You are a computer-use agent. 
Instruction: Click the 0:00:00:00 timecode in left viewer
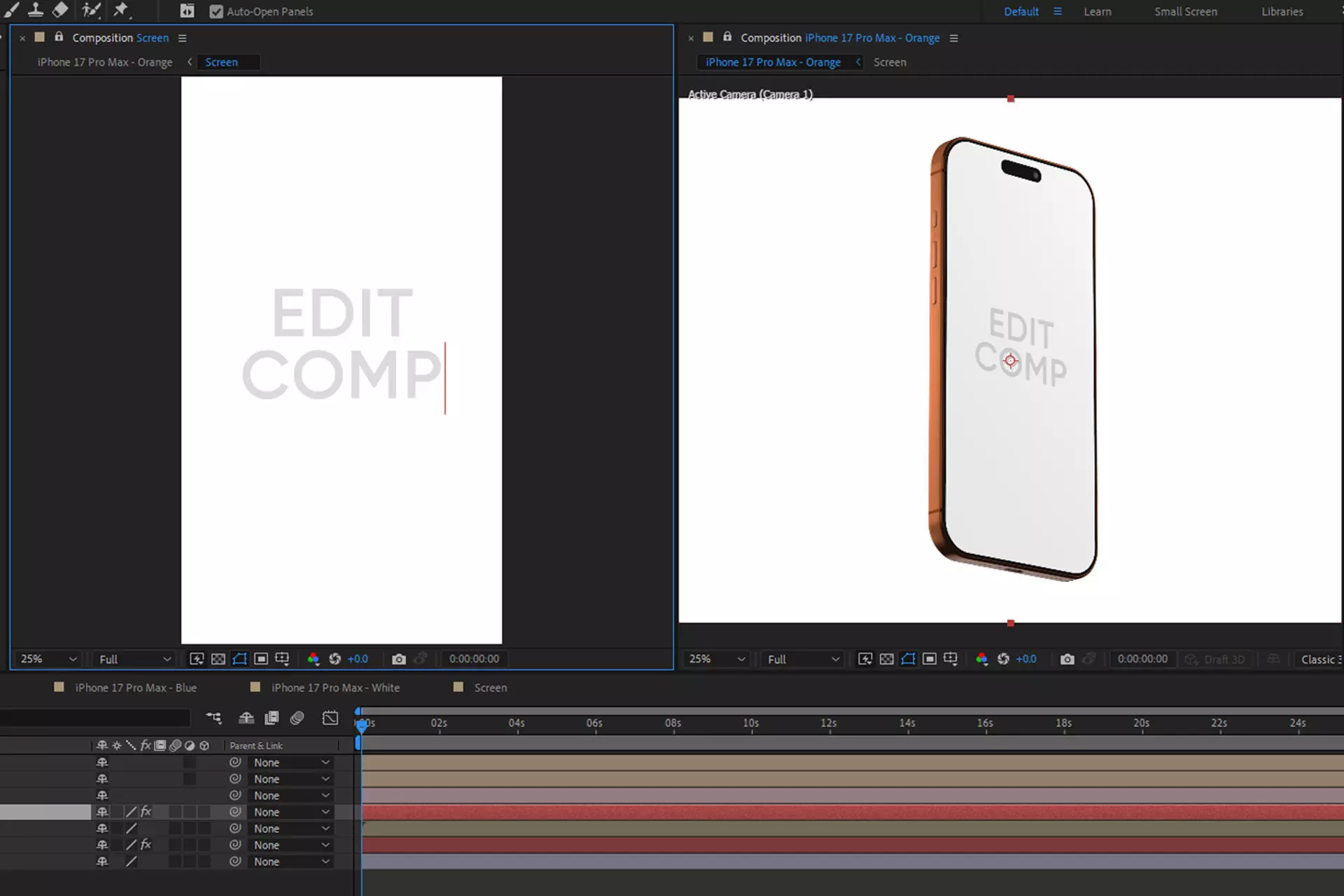[x=474, y=659]
